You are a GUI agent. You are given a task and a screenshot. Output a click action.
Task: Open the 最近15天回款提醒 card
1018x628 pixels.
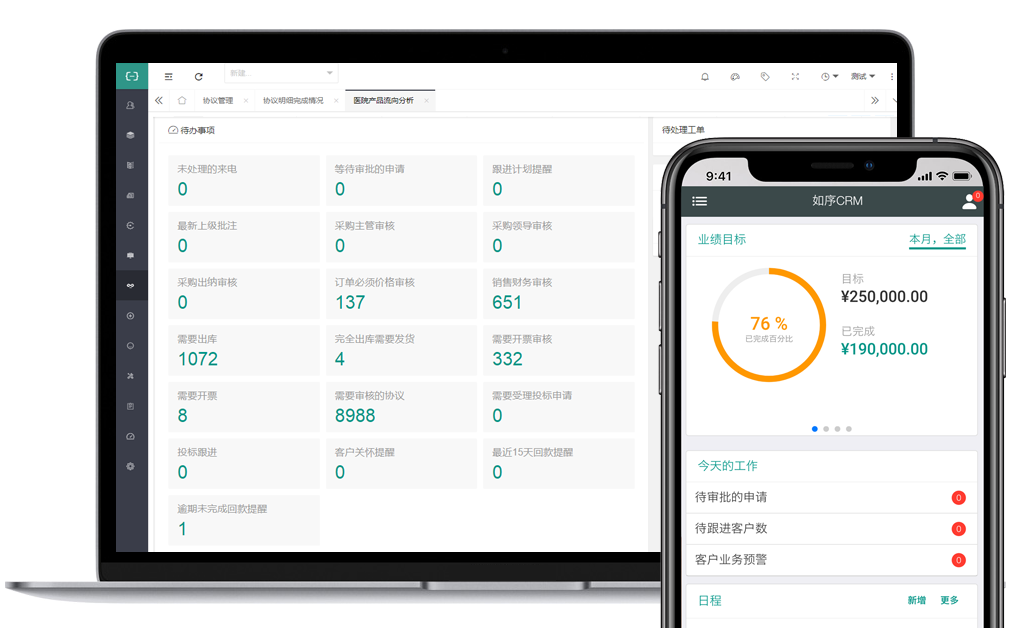click(x=558, y=464)
